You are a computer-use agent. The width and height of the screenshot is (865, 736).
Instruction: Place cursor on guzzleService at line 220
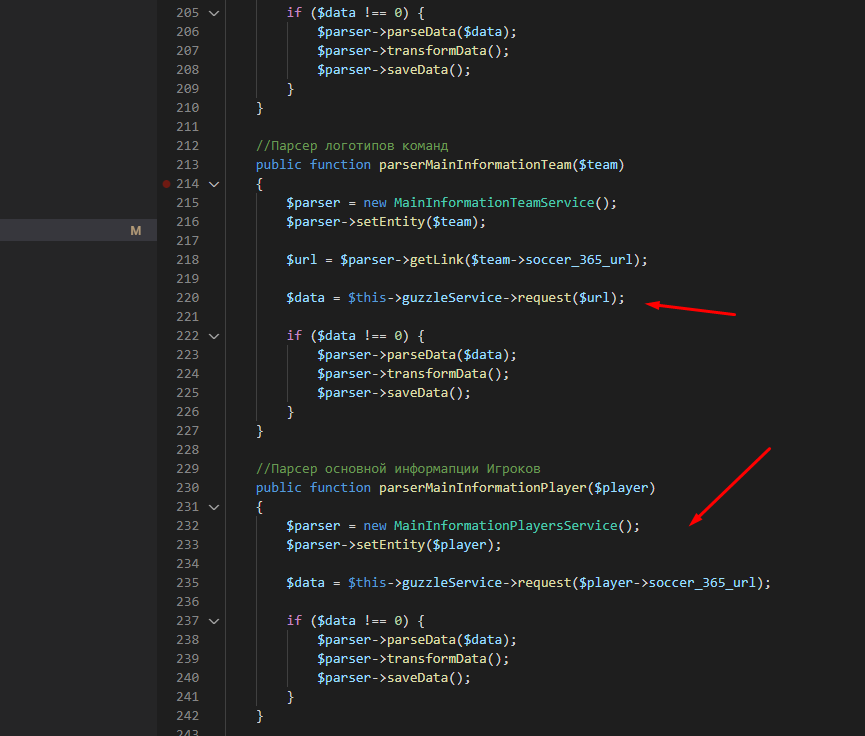(451, 298)
